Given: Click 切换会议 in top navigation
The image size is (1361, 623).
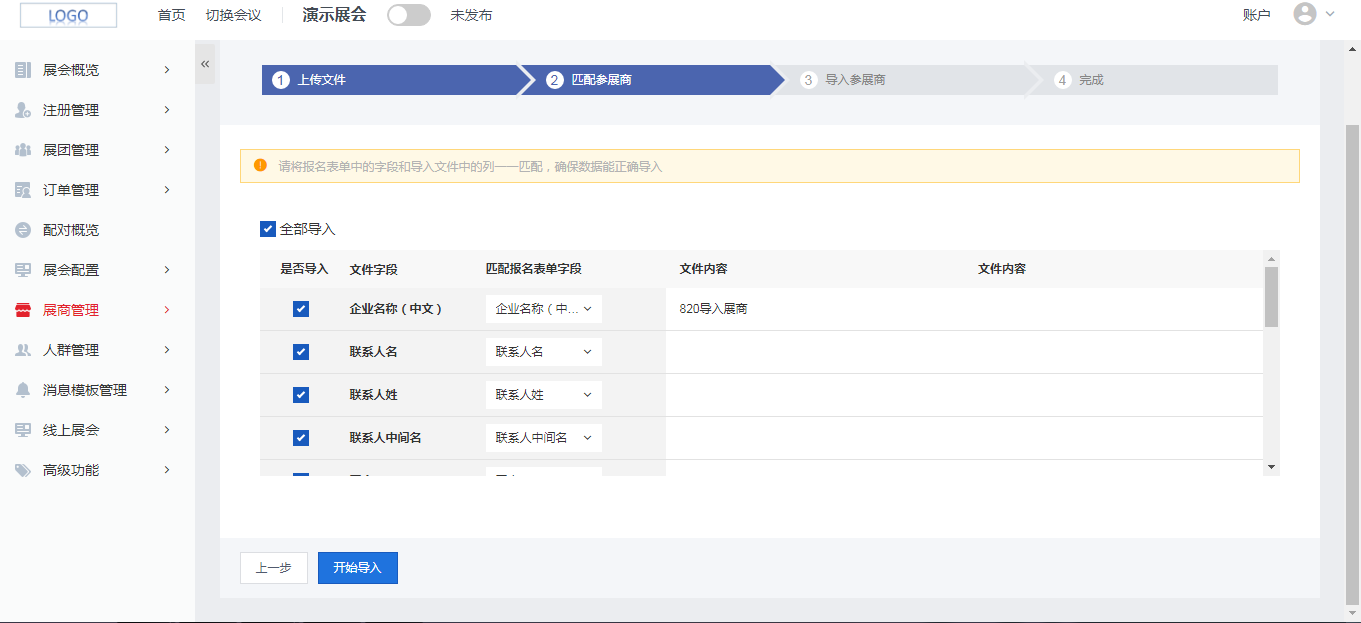Looking at the screenshot, I should tap(233, 15).
